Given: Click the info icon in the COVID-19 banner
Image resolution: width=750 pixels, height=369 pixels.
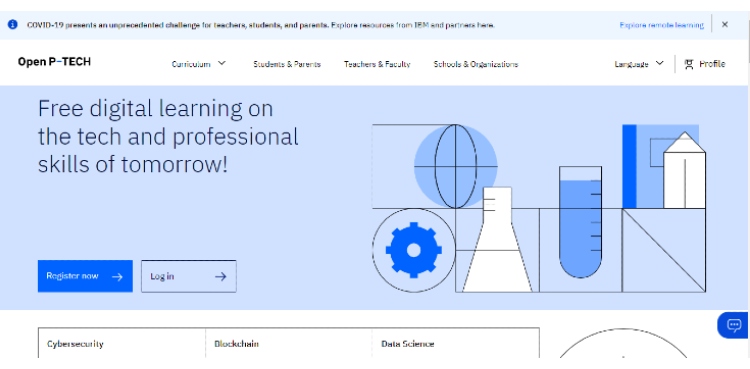Looking at the screenshot, I should pyautogui.click(x=12, y=24).
